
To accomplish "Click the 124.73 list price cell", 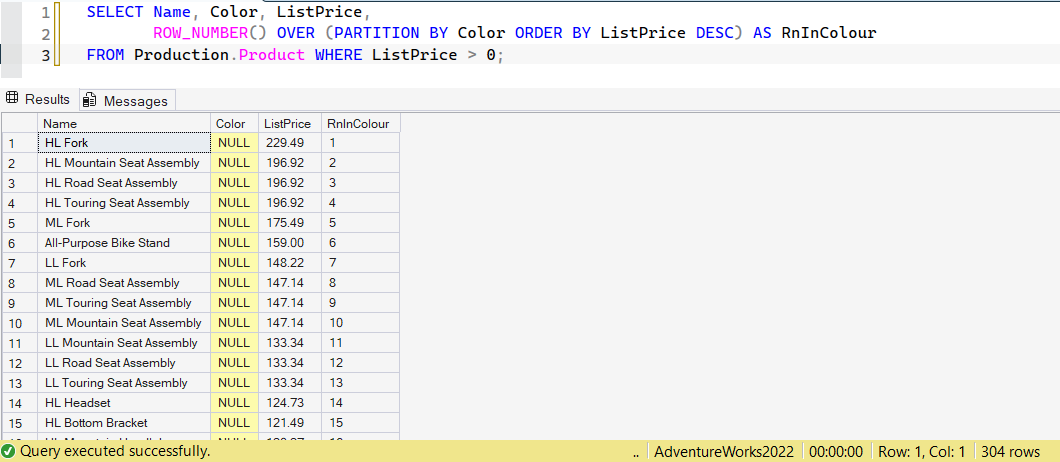I will (x=290, y=403).
